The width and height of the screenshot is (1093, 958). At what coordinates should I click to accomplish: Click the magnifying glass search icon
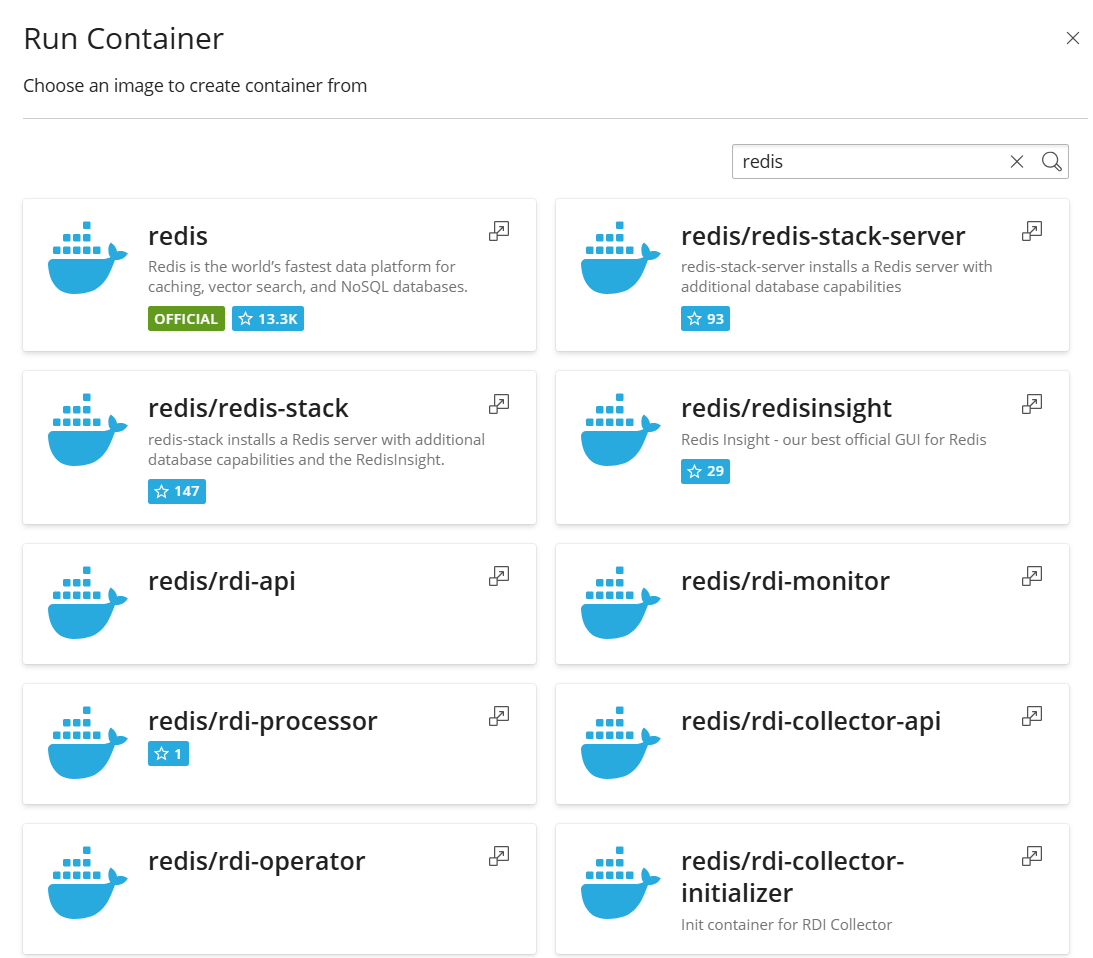click(x=1051, y=161)
